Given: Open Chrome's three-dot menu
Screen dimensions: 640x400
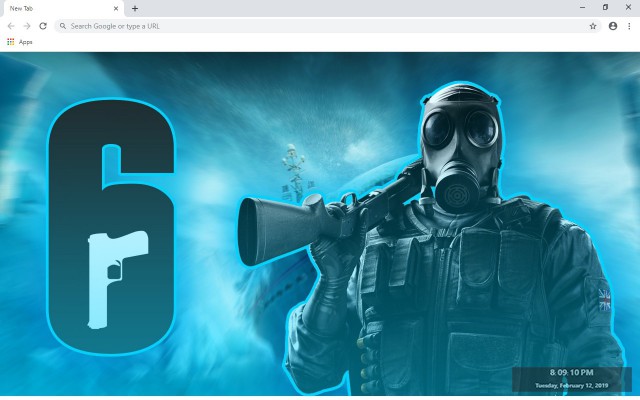Looking at the screenshot, I should pos(629,26).
